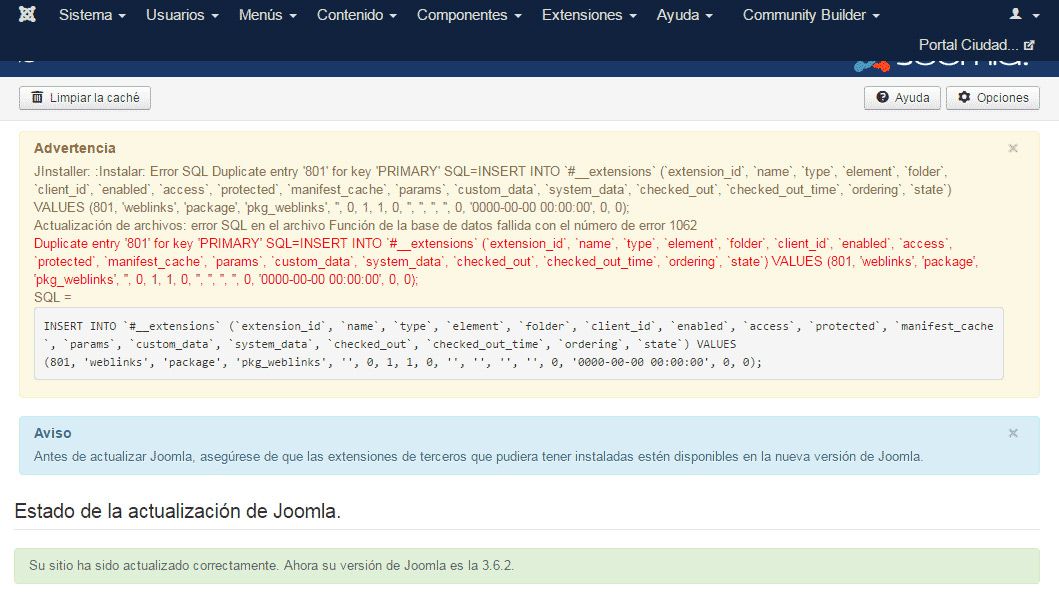Open the Usuarios menu
Viewport: 1059px width, 607px height.
tap(182, 15)
